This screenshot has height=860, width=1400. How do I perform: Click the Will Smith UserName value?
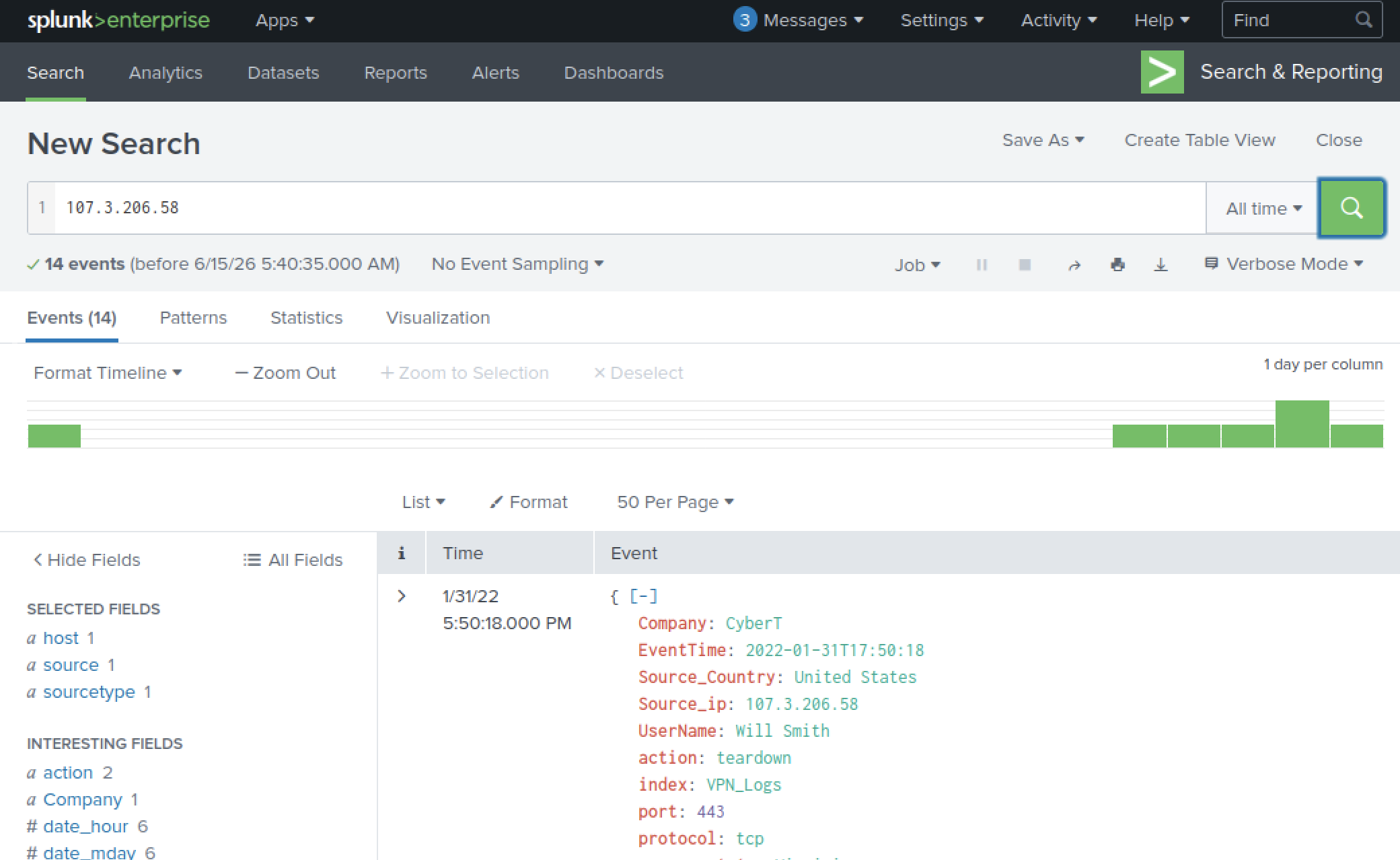point(782,731)
